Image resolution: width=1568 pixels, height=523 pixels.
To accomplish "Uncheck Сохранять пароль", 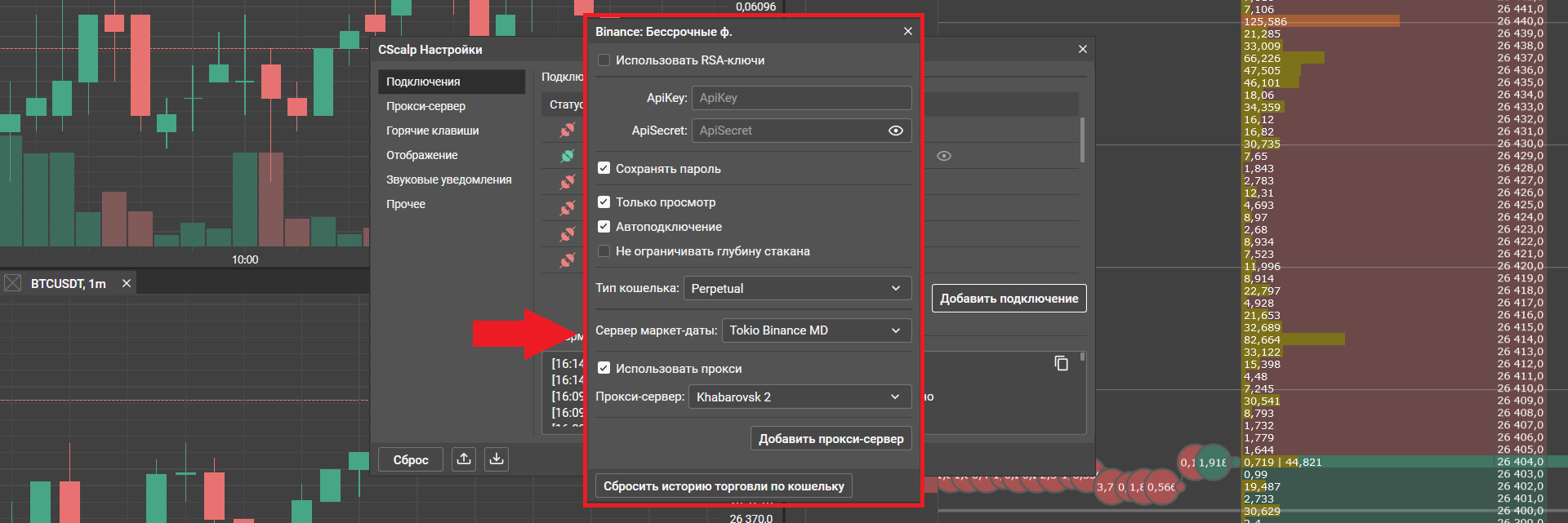I will 604,168.
